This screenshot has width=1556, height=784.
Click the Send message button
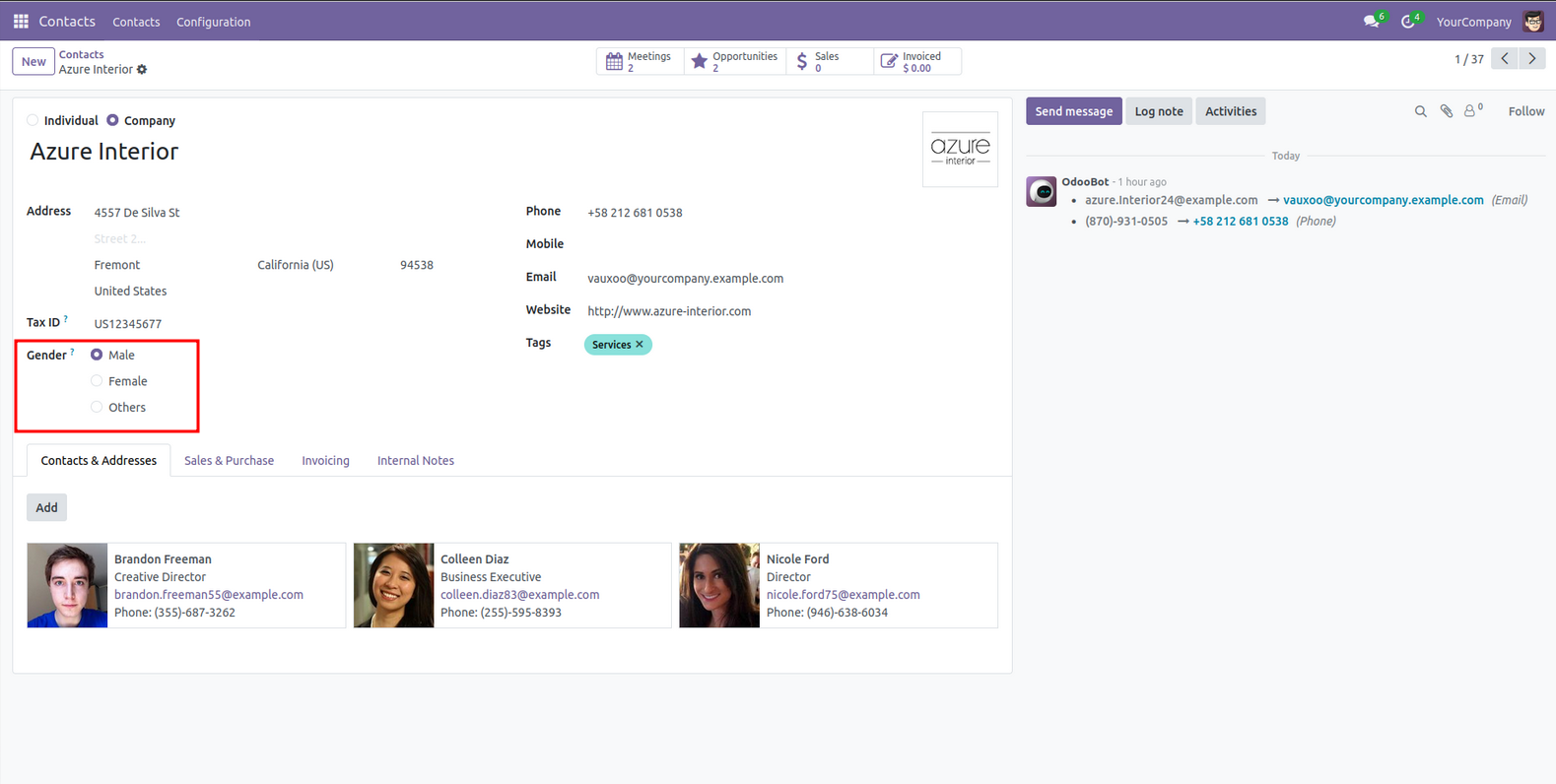pyautogui.click(x=1073, y=111)
